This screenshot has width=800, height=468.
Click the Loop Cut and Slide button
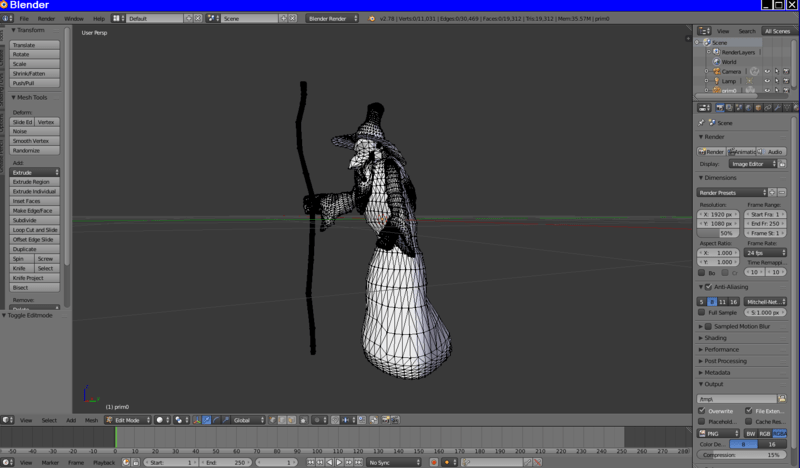[x=34, y=230]
